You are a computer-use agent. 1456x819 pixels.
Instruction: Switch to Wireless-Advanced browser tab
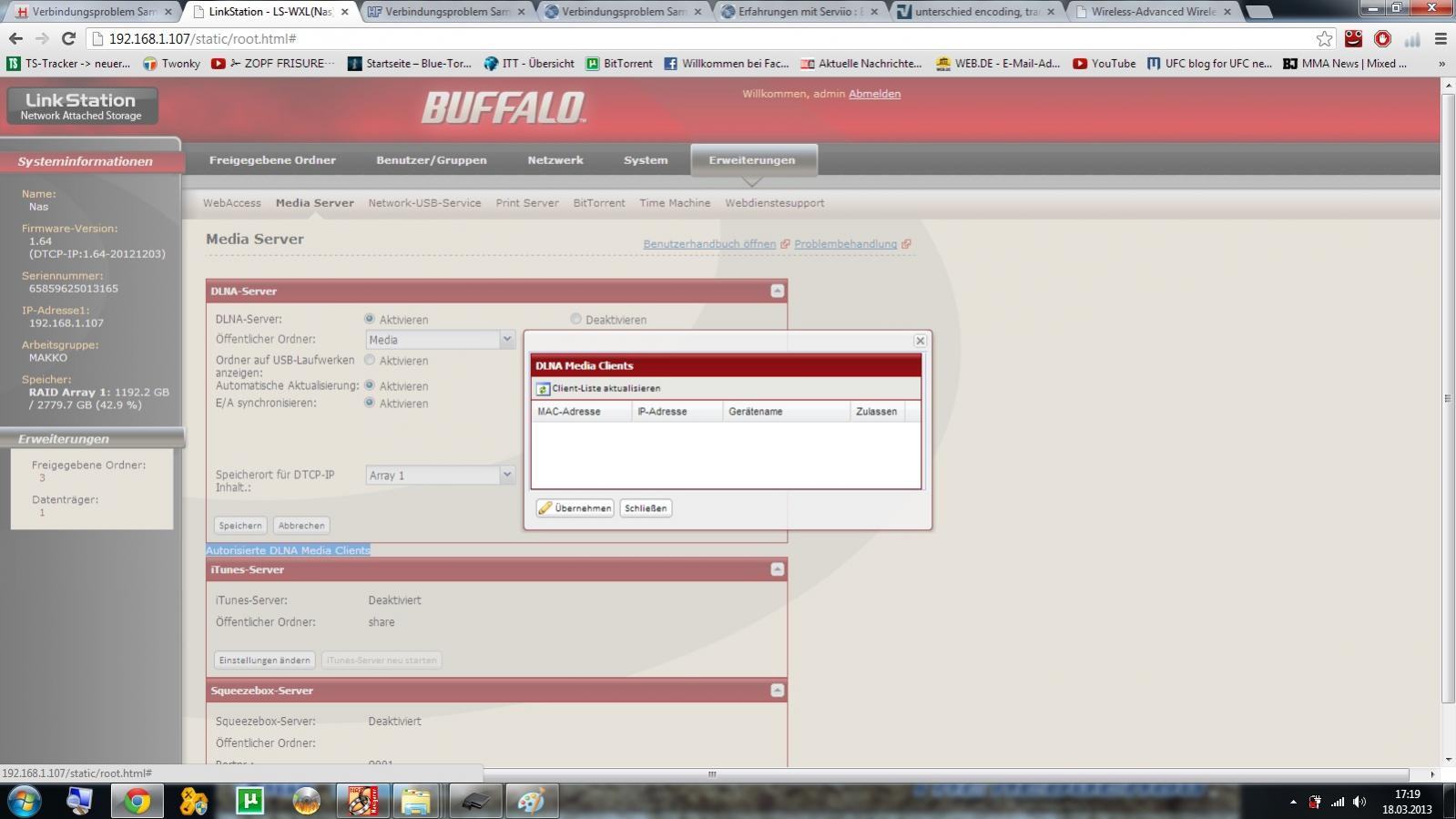[x=1153, y=12]
